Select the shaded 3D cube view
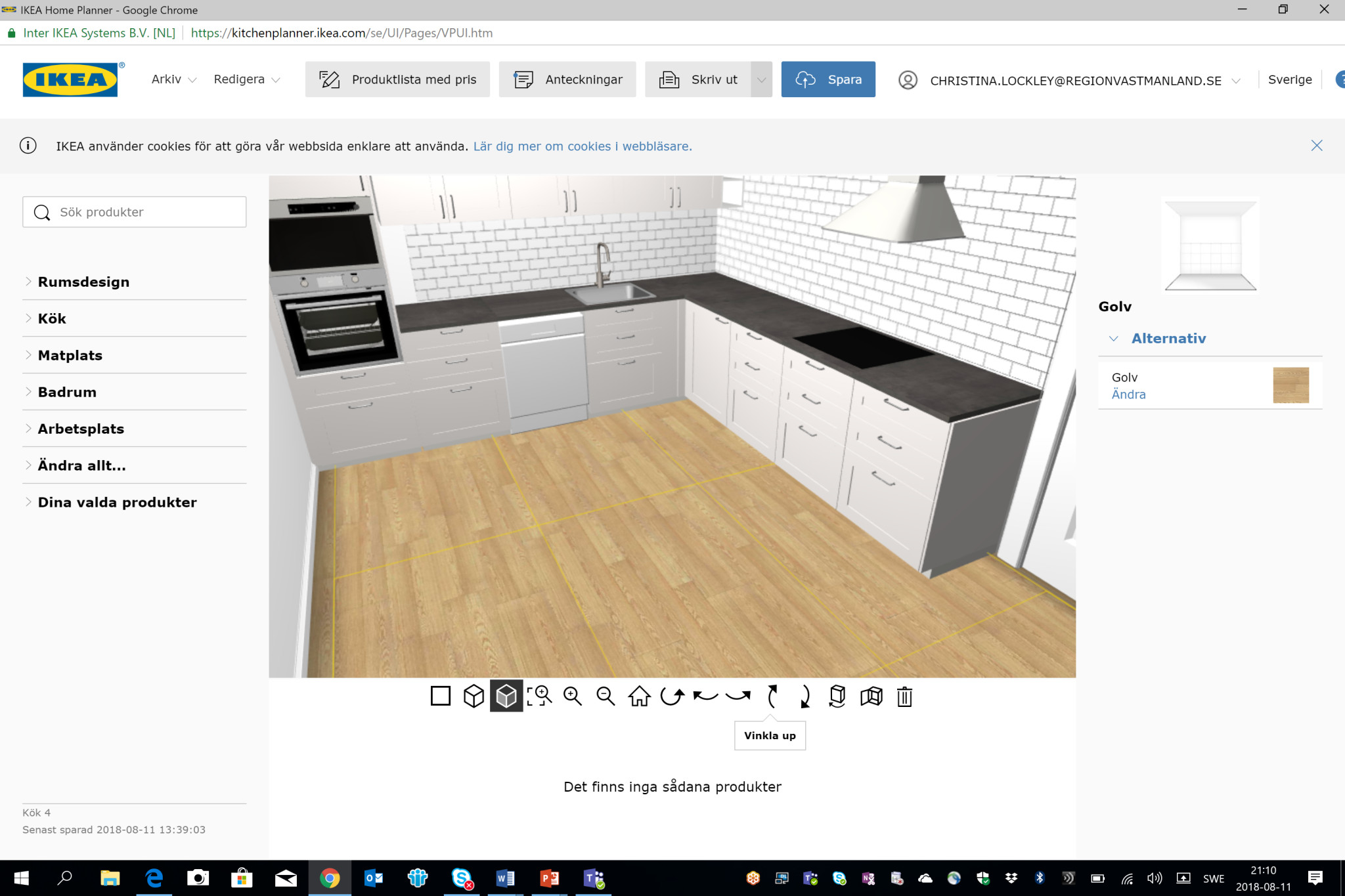Viewport: 1345px width, 896px height. (x=506, y=696)
